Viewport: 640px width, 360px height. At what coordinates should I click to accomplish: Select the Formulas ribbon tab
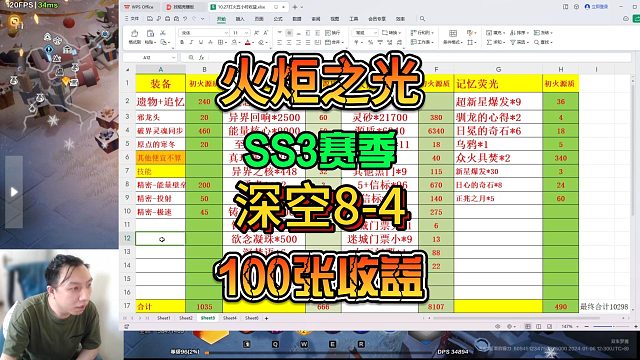tap(278, 19)
